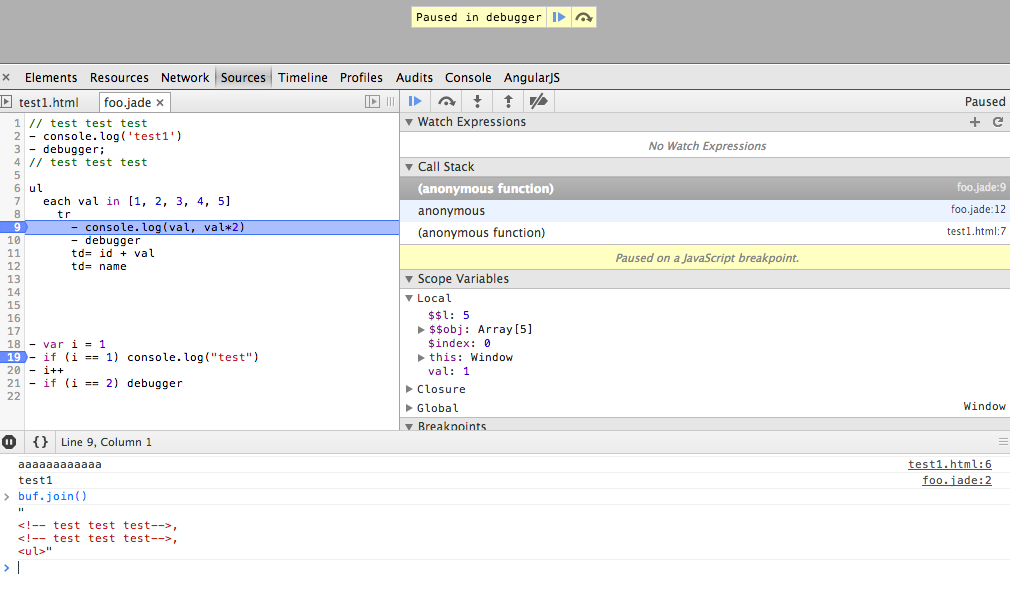
Task: Switch to the Resources tab
Action: [x=119, y=77]
